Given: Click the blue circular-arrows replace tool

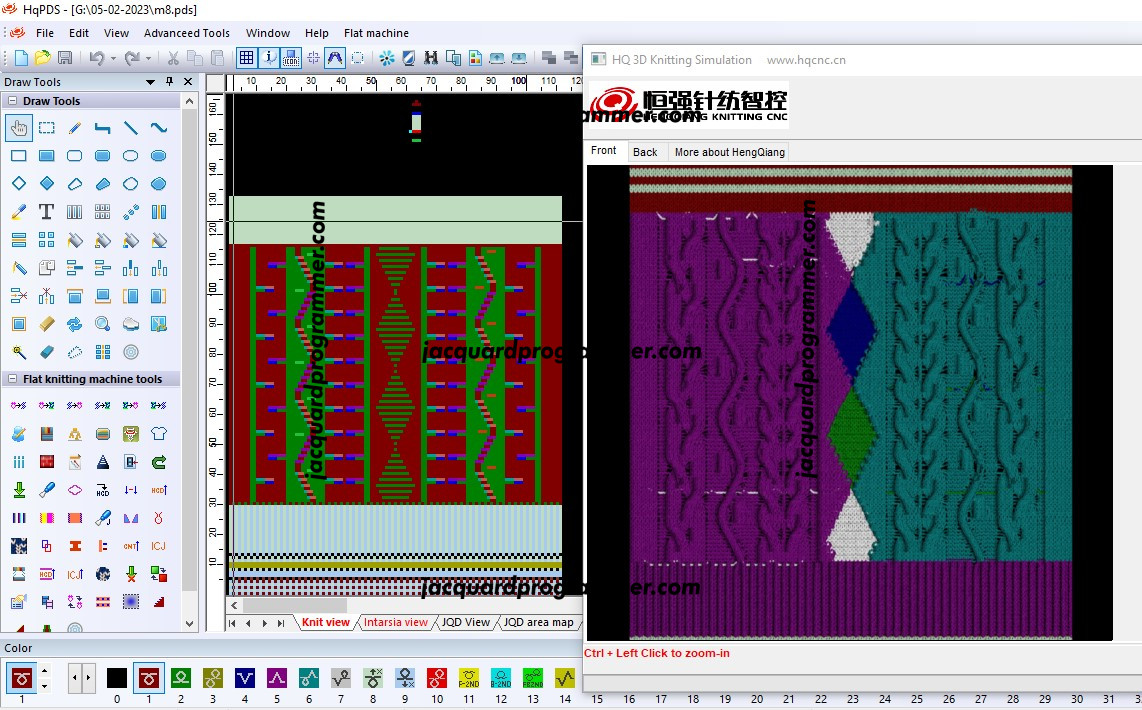Looking at the screenshot, I should point(74,324).
